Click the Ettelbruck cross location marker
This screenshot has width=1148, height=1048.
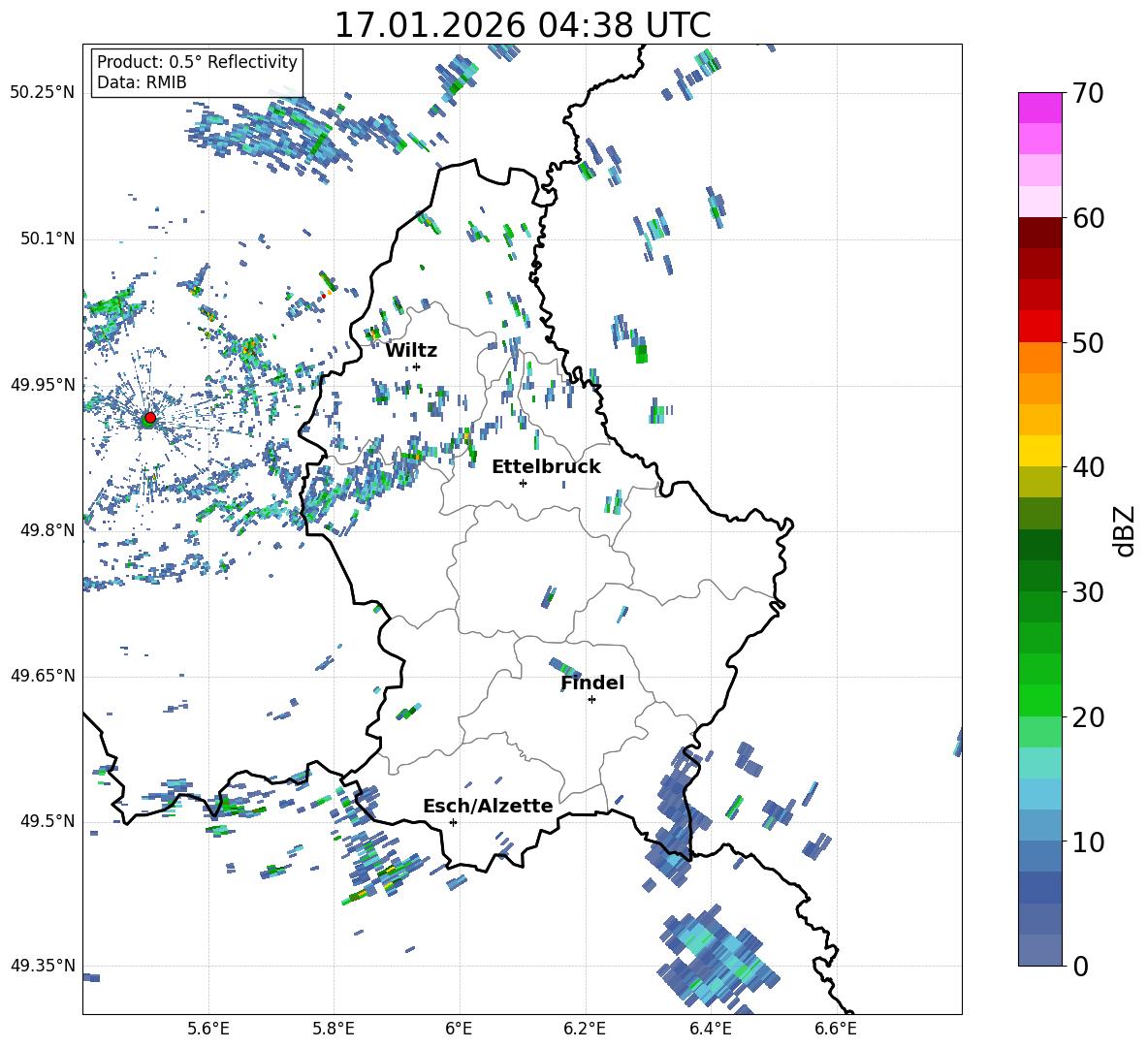point(523,483)
